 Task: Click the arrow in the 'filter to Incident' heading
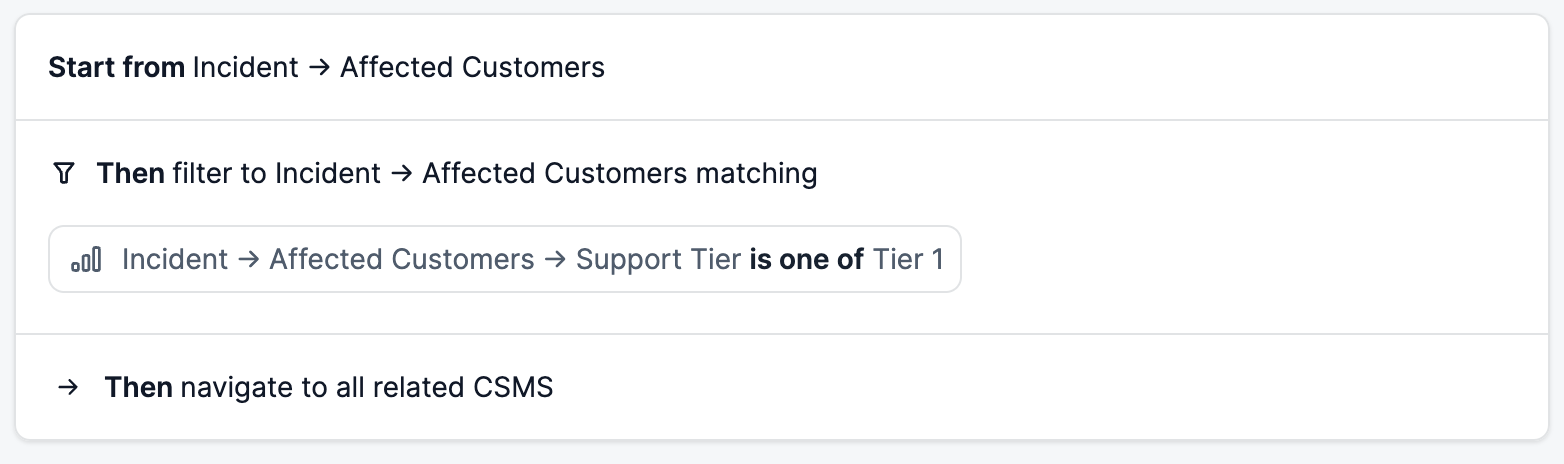tap(402, 174)
